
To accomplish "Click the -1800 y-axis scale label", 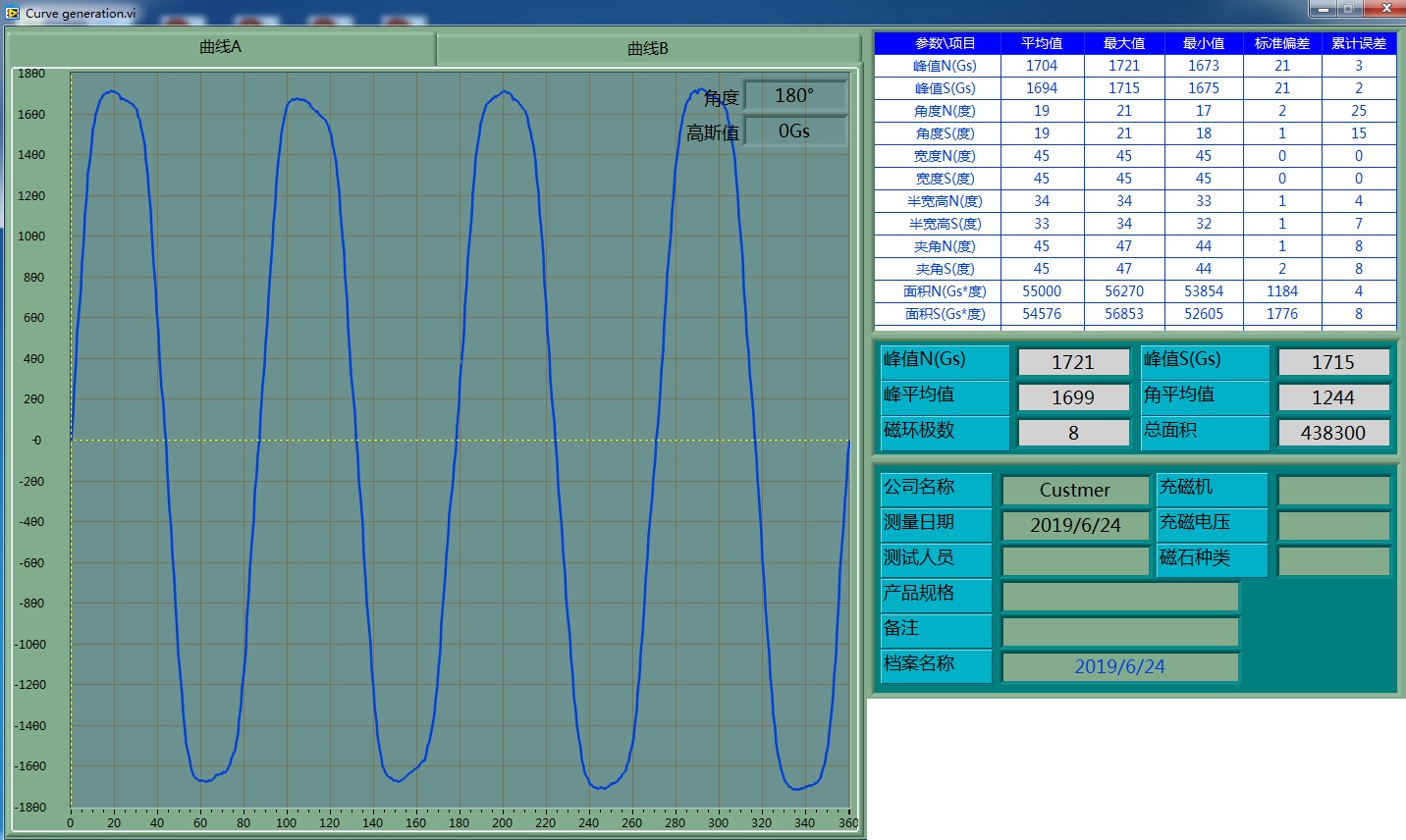I will click(x=29, y=808).
